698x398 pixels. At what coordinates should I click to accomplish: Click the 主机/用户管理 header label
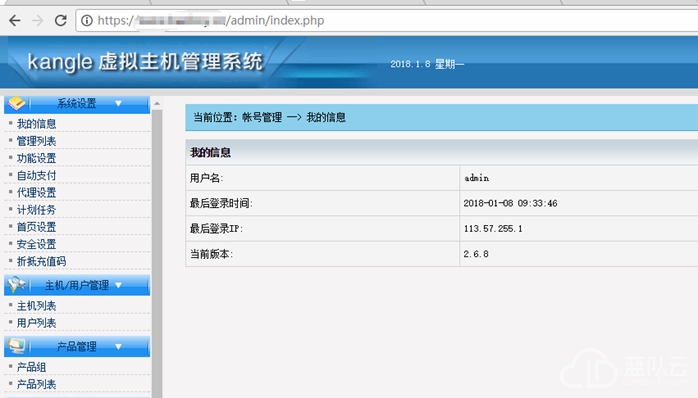click(77, 285)
